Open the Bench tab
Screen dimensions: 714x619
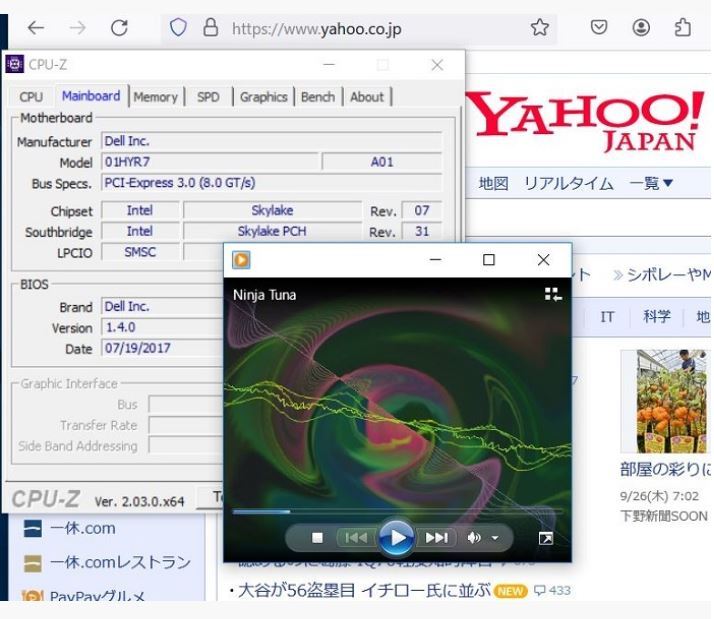318,97
